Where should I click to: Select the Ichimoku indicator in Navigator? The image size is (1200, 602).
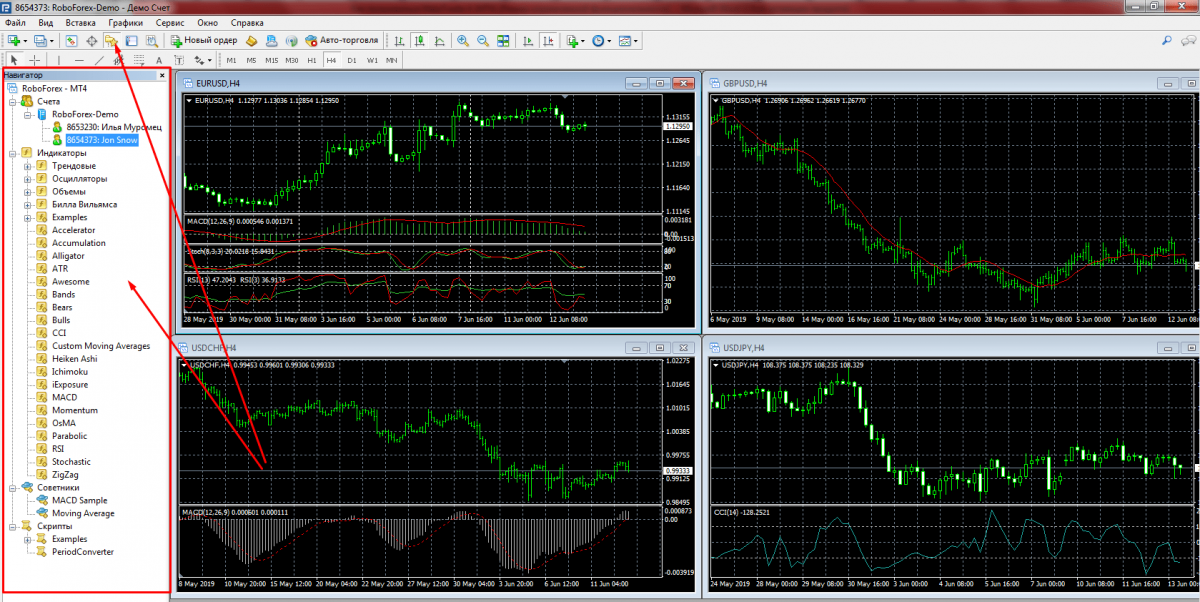(70, 372)
